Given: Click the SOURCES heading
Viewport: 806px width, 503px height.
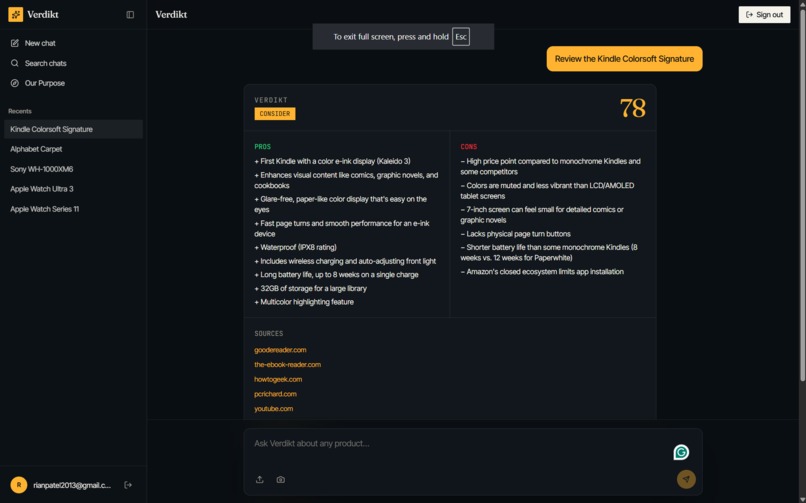Looking at the screenshot, I should tap(268, 334).
